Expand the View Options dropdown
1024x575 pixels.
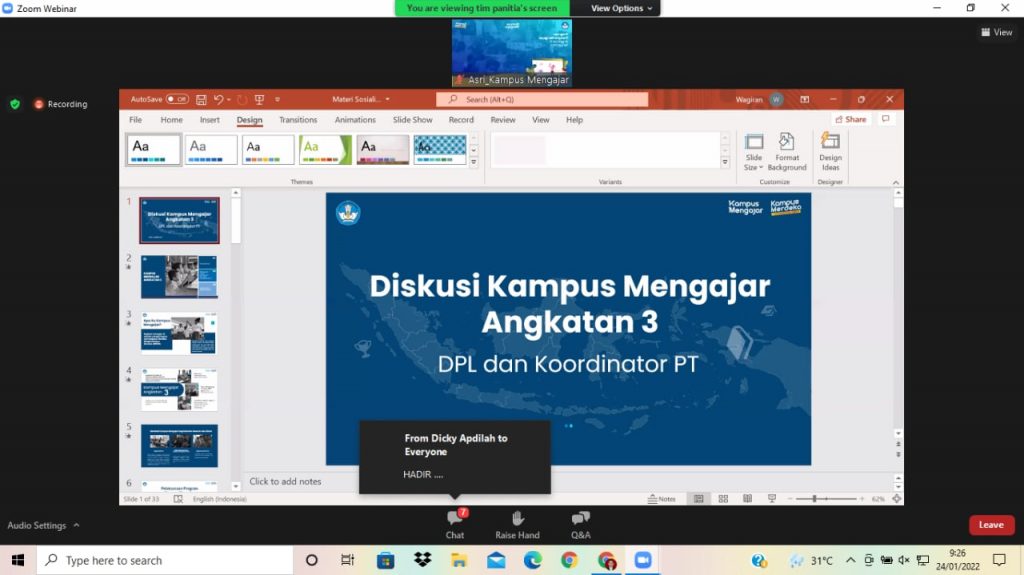[621, 8]
